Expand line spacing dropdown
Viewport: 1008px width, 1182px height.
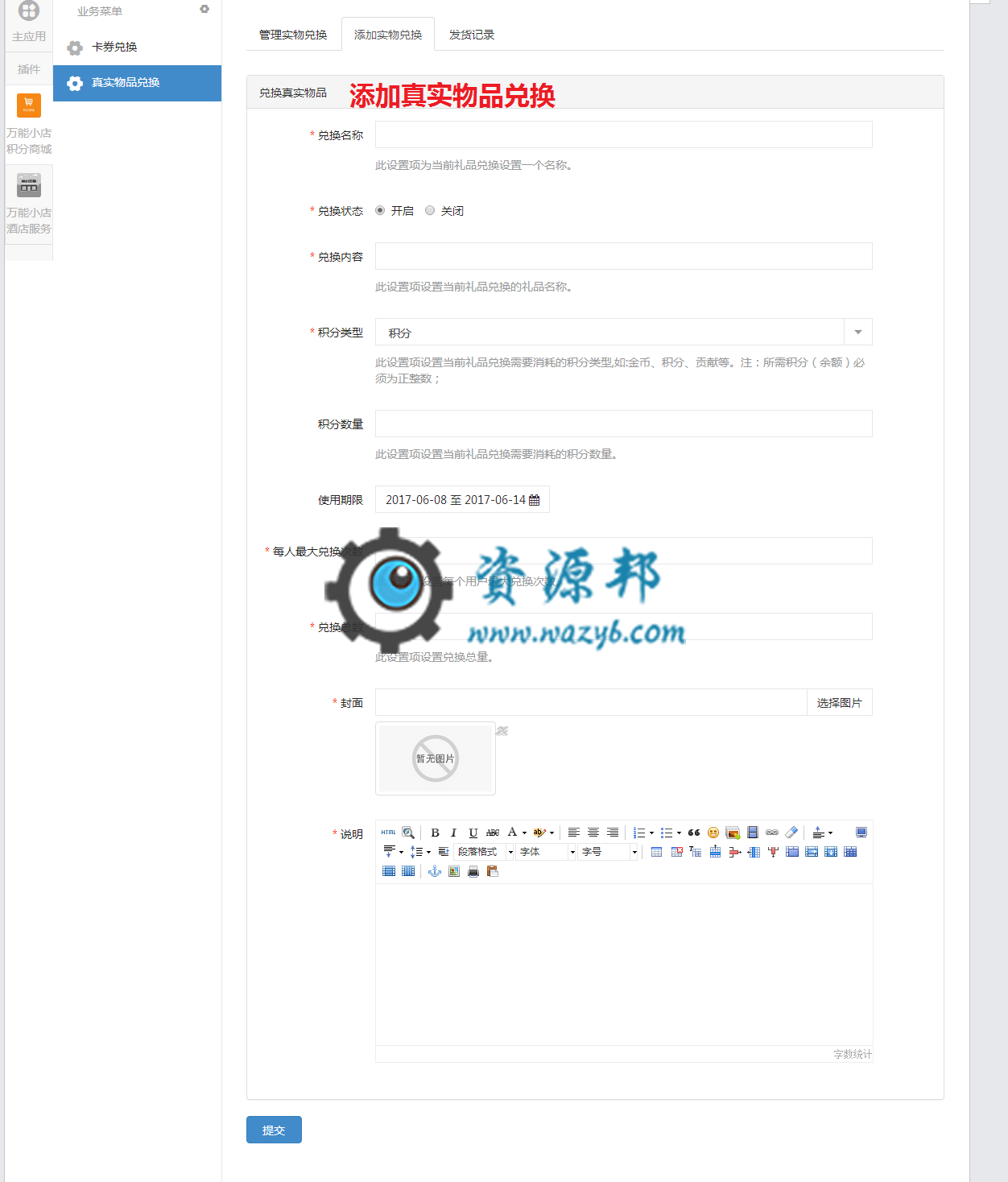[428, 852]
